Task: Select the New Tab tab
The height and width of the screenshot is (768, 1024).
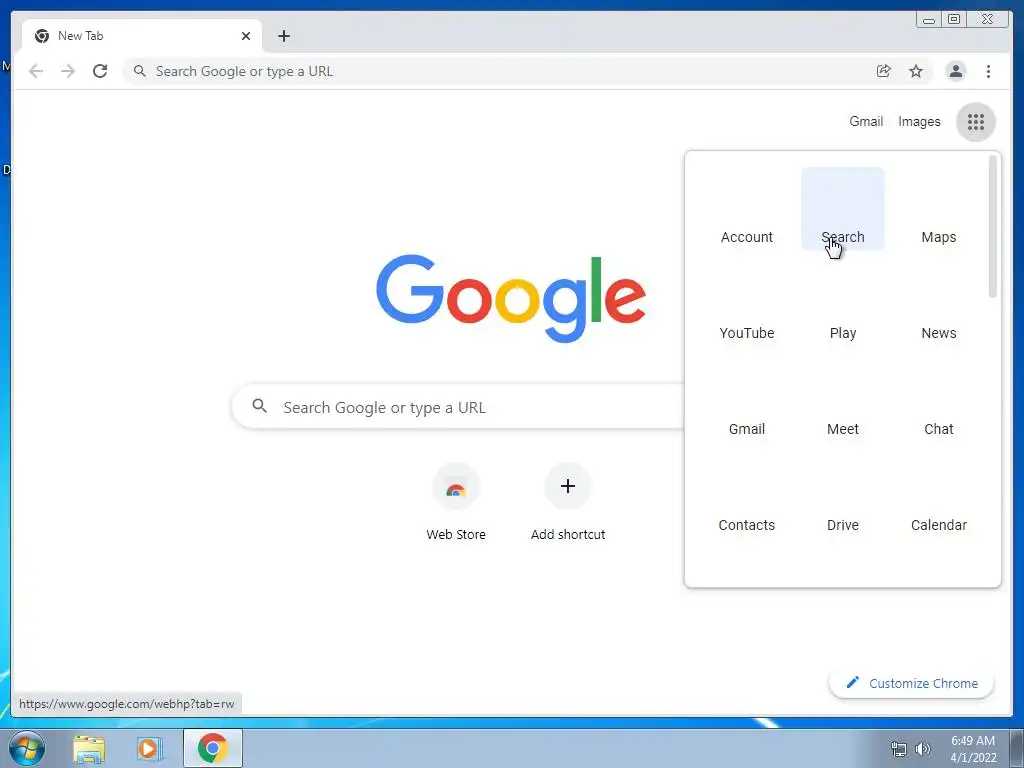Action: coord(142,36)
